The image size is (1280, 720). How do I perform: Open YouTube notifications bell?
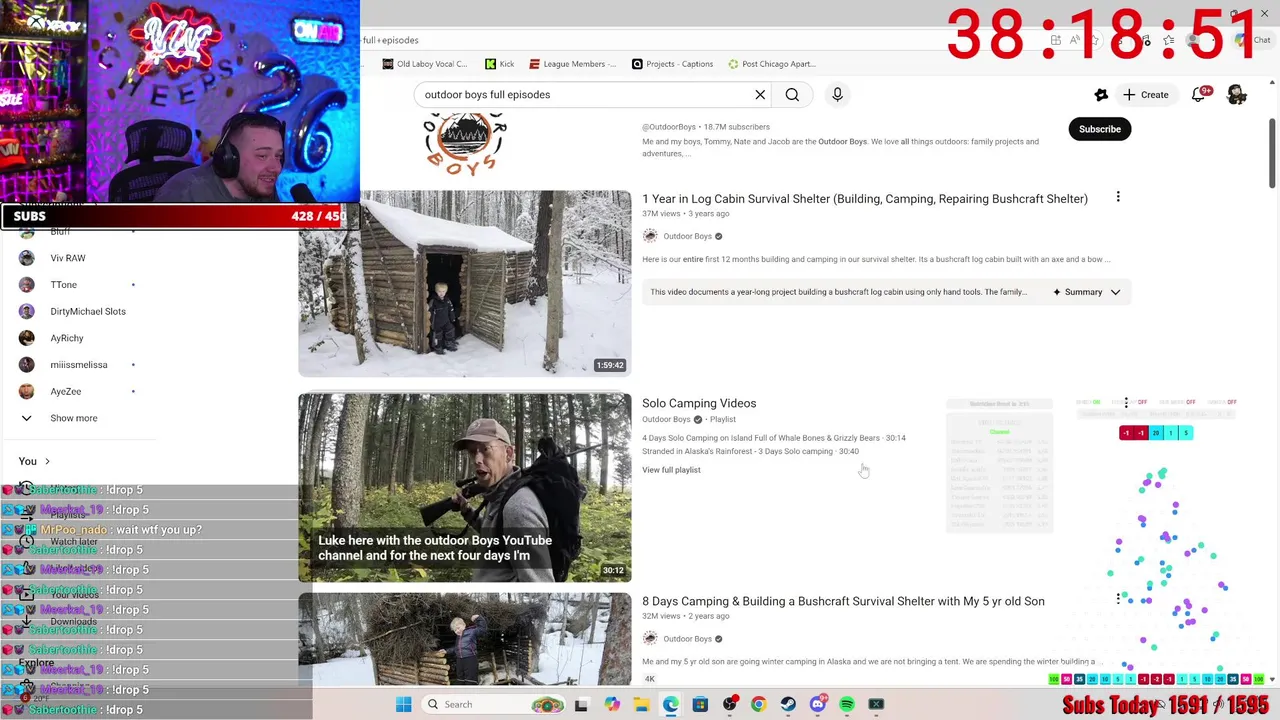(1199, 95)
